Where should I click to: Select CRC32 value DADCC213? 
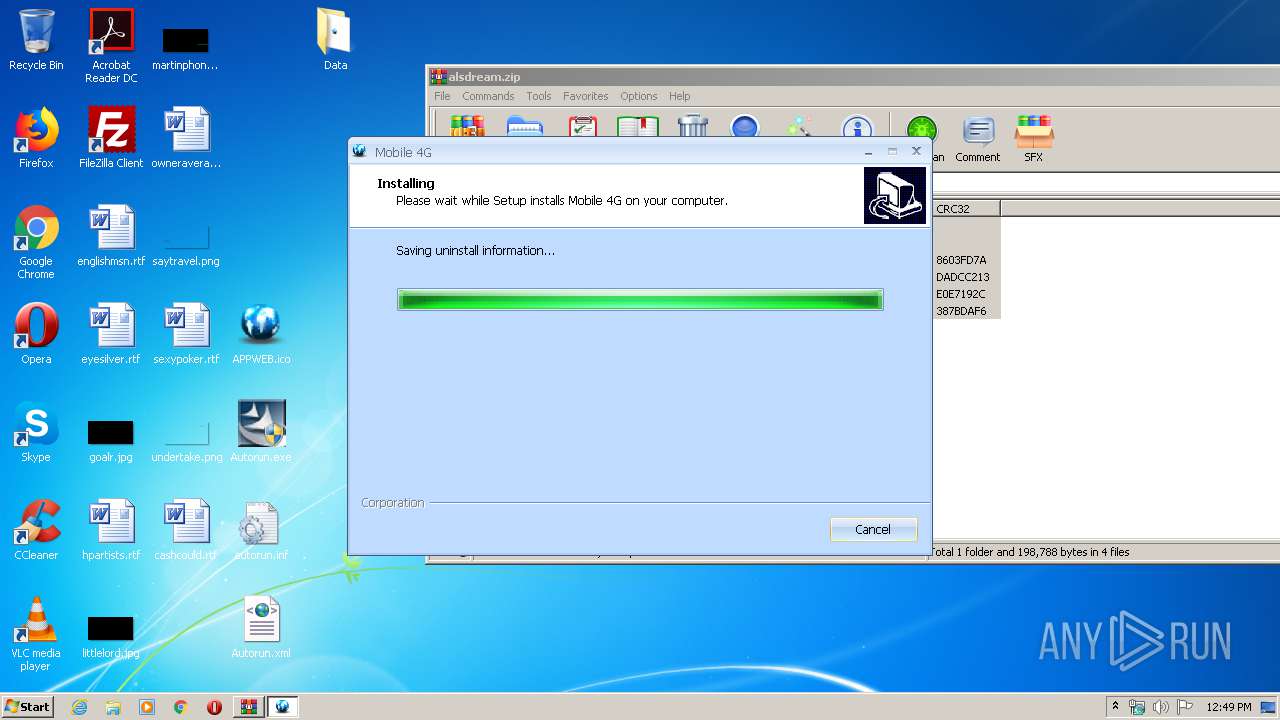pyautogui.click(x=963, y=277)
